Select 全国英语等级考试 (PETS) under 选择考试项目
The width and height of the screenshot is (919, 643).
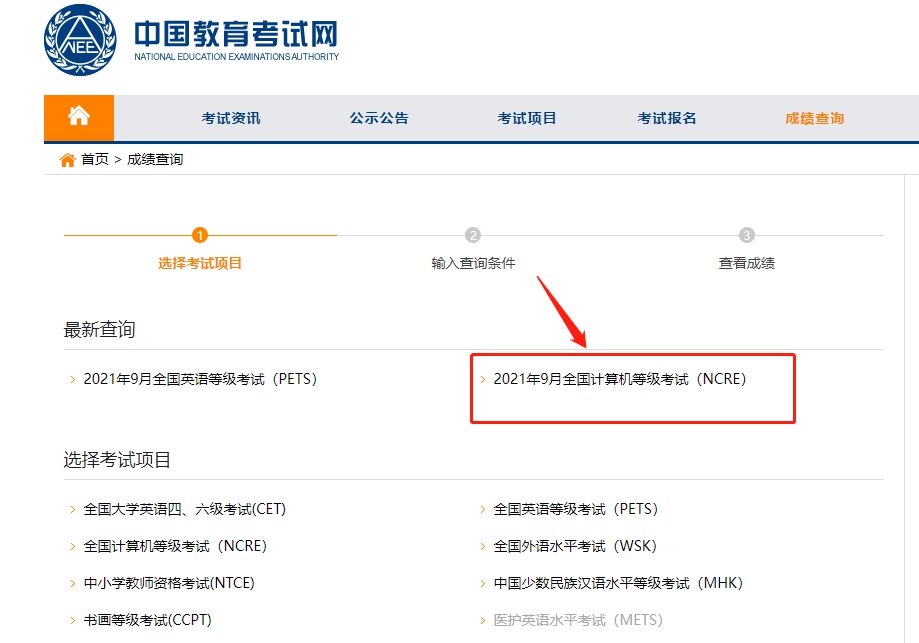(576, 509)
